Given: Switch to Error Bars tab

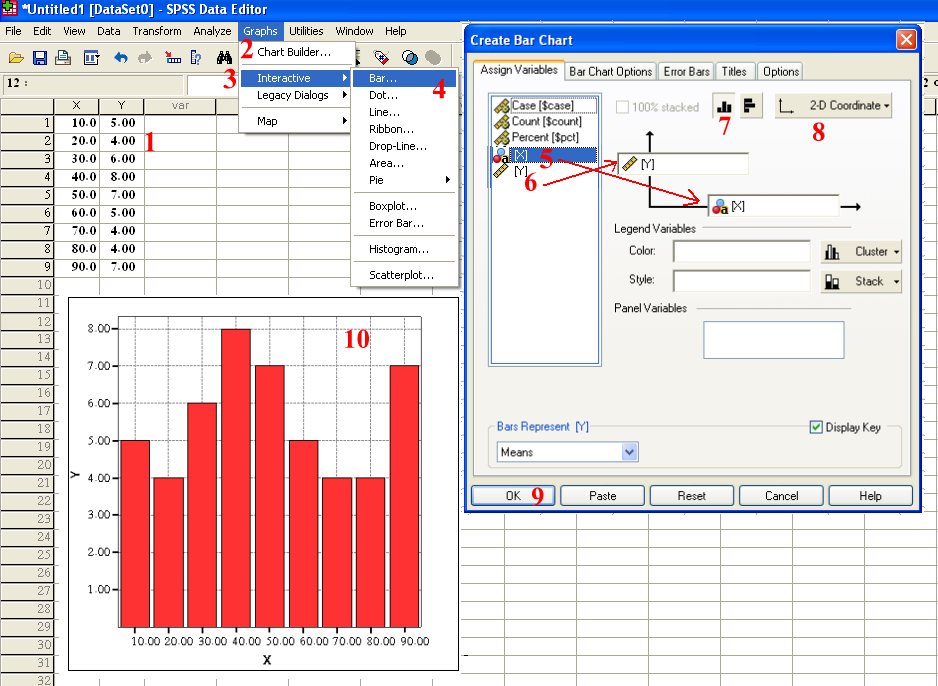Looking at the screenshot, I should click(x=686, y=72).
